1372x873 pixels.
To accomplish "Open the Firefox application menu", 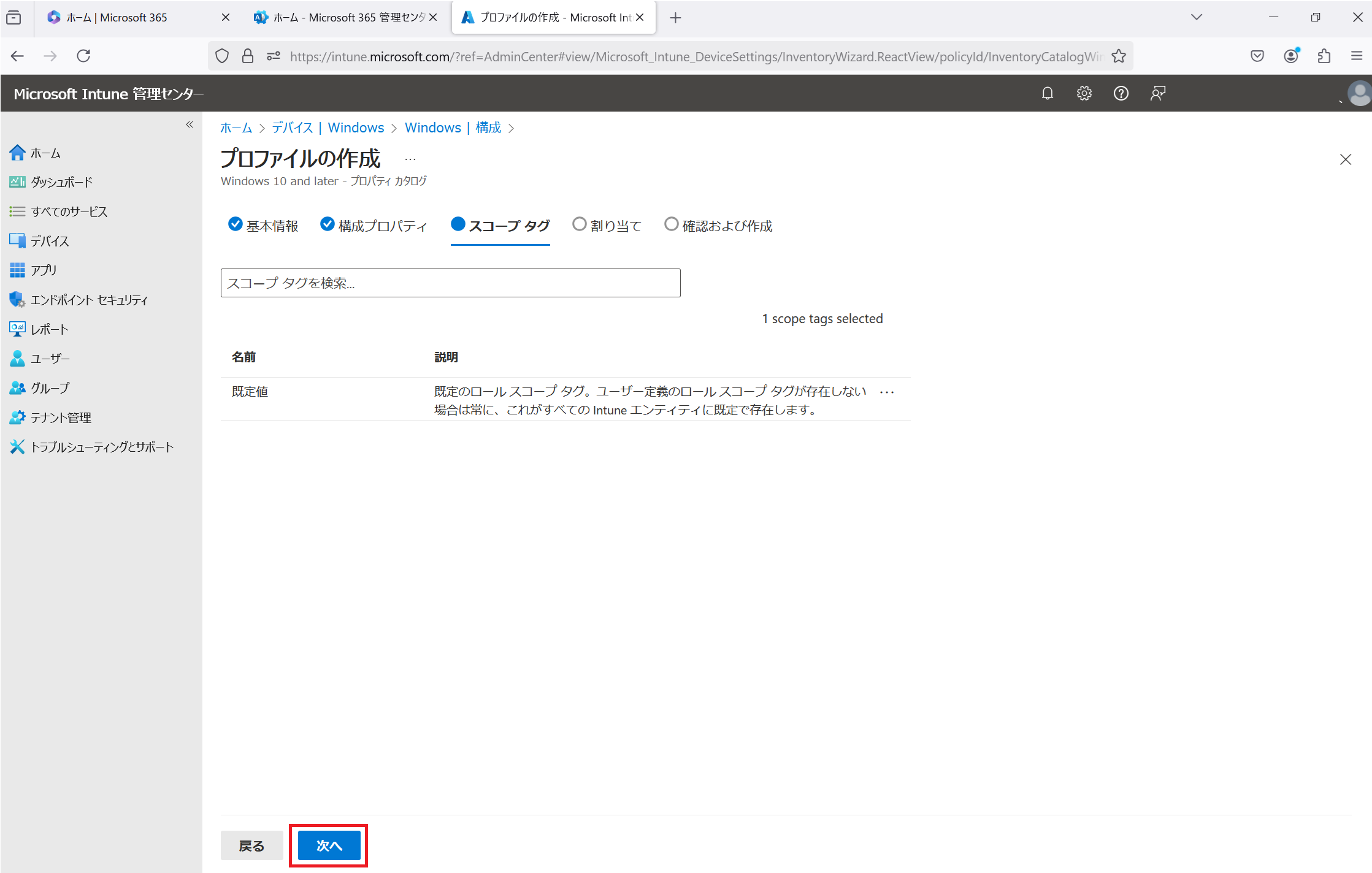I will (1357, 56).
